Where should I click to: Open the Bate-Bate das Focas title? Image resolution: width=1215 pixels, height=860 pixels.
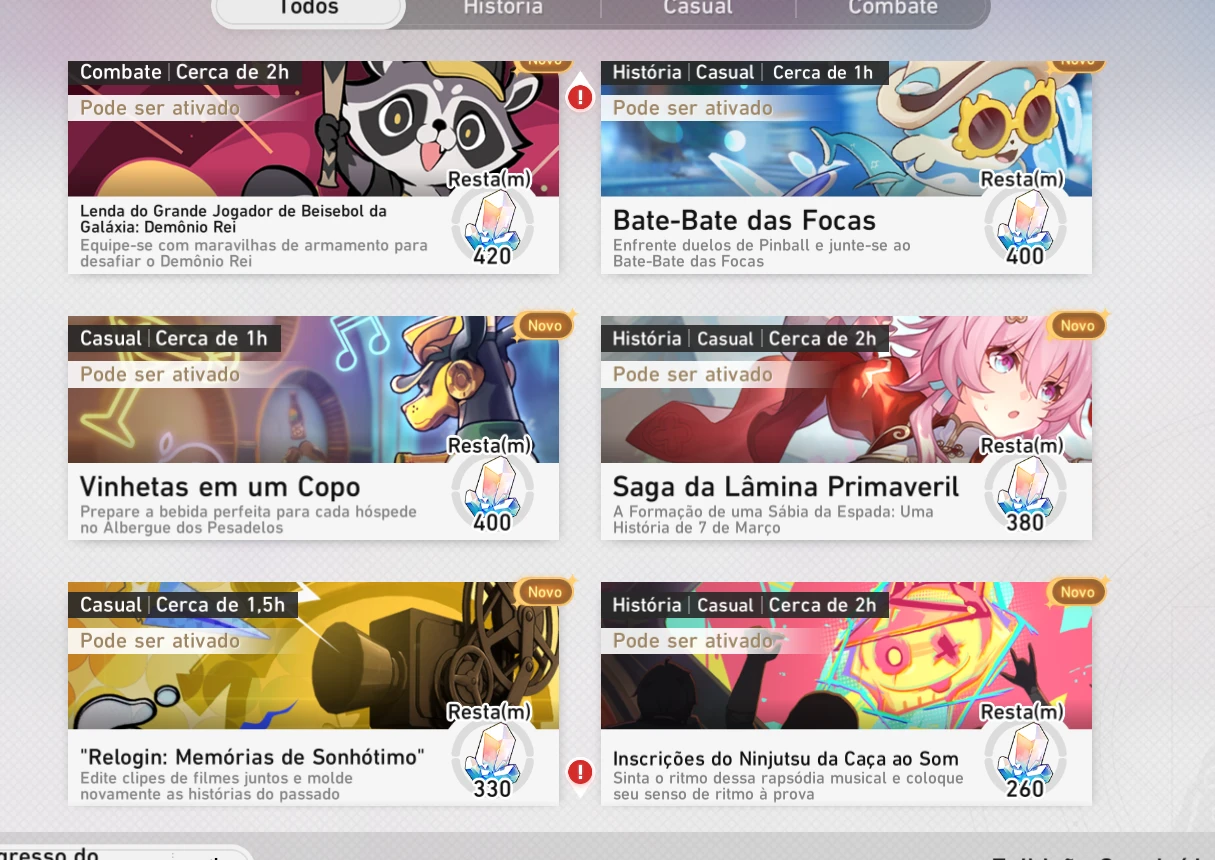click(744, 221)
